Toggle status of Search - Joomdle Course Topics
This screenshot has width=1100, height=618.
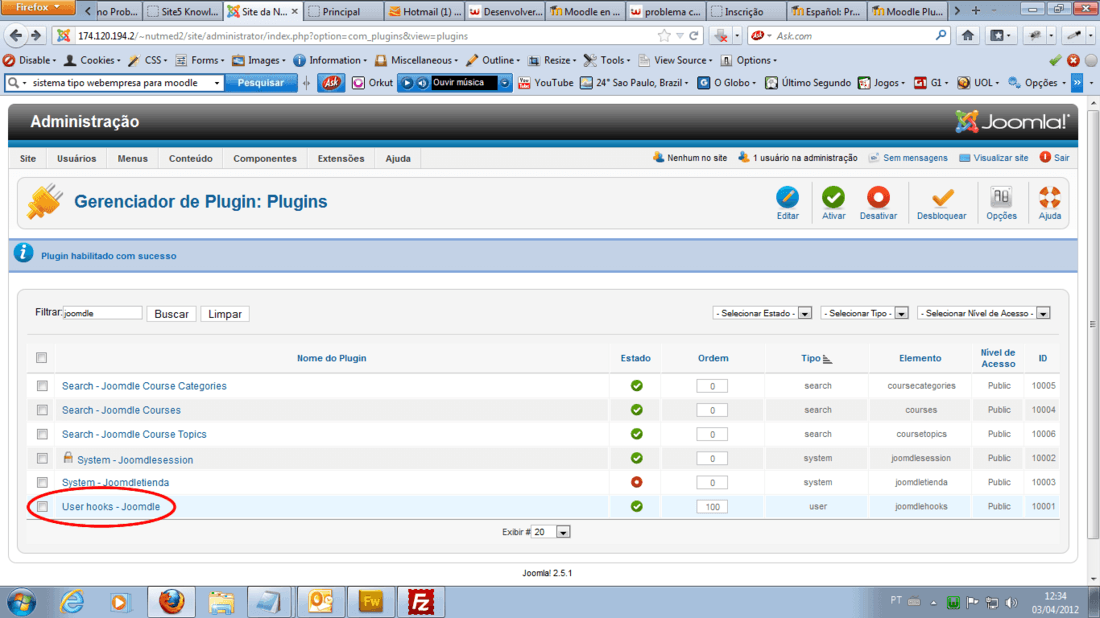click(x=636, y=434)
